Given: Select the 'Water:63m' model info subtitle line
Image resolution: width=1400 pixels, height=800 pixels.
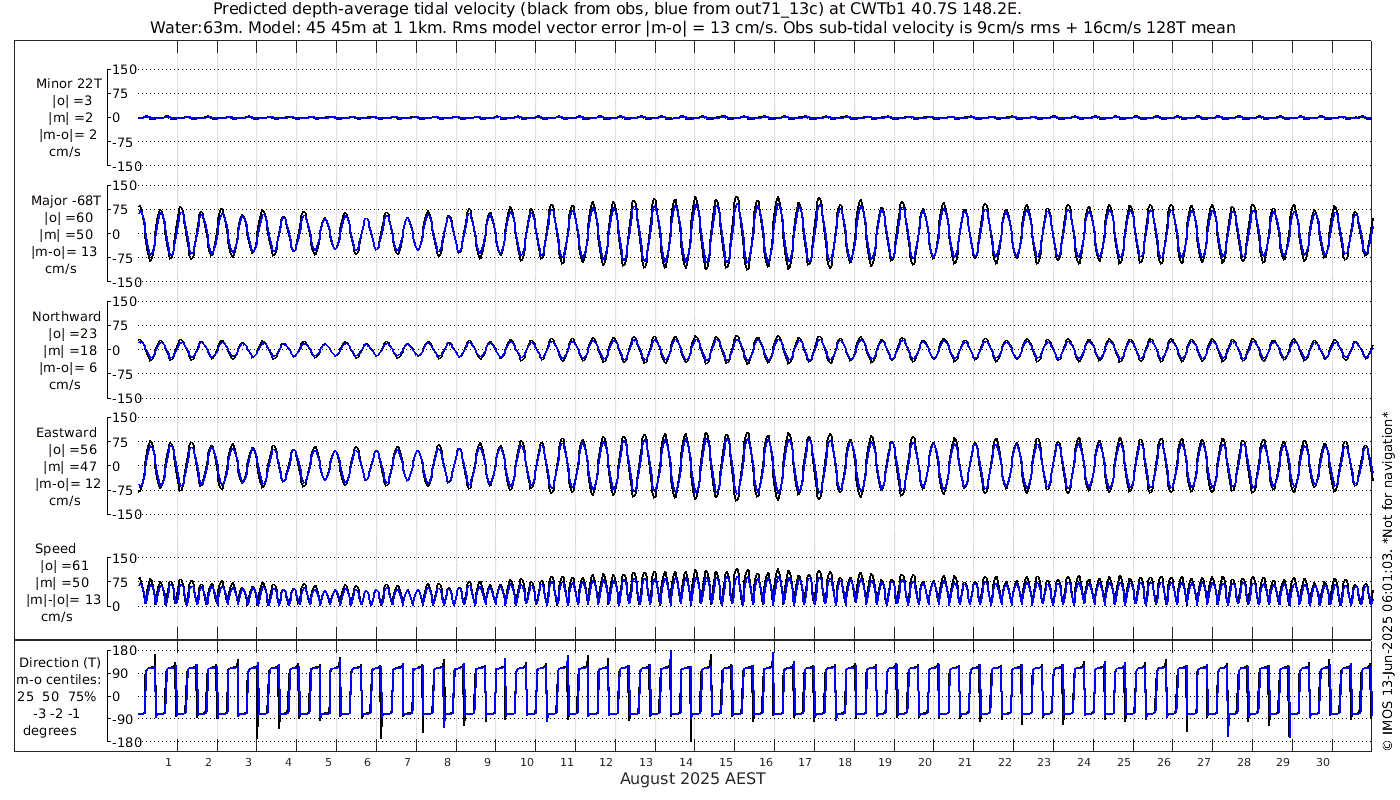Looking at the screenshot, I should (692, 27).
